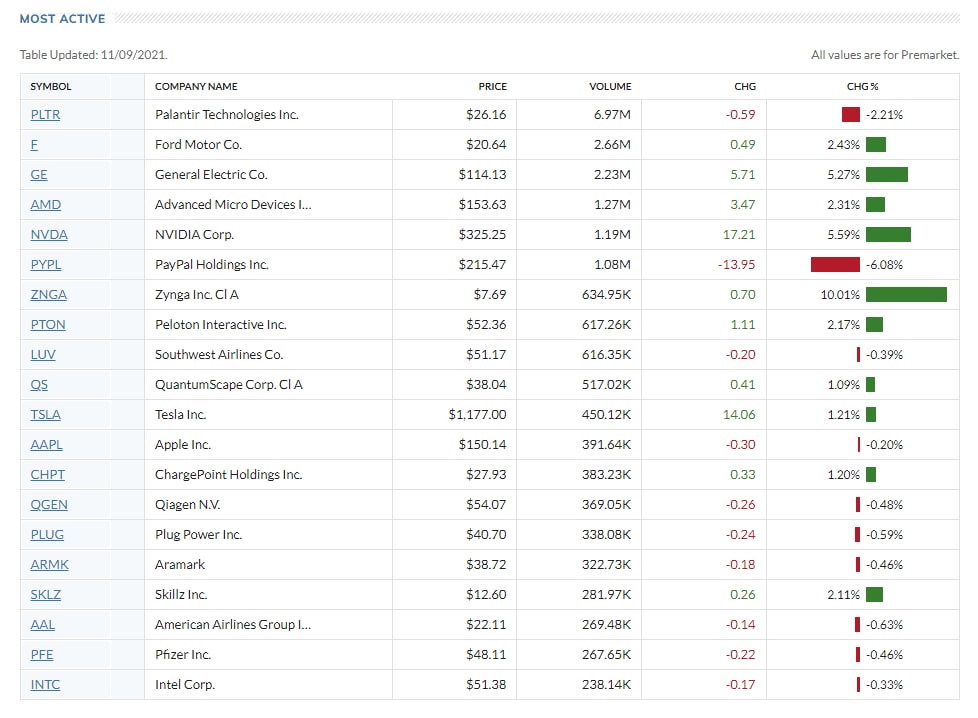The width and height of the screenshot is (978, 718).
Task: Click the red PayPal -6.08% bar
Action: click(x=835, y=264)
